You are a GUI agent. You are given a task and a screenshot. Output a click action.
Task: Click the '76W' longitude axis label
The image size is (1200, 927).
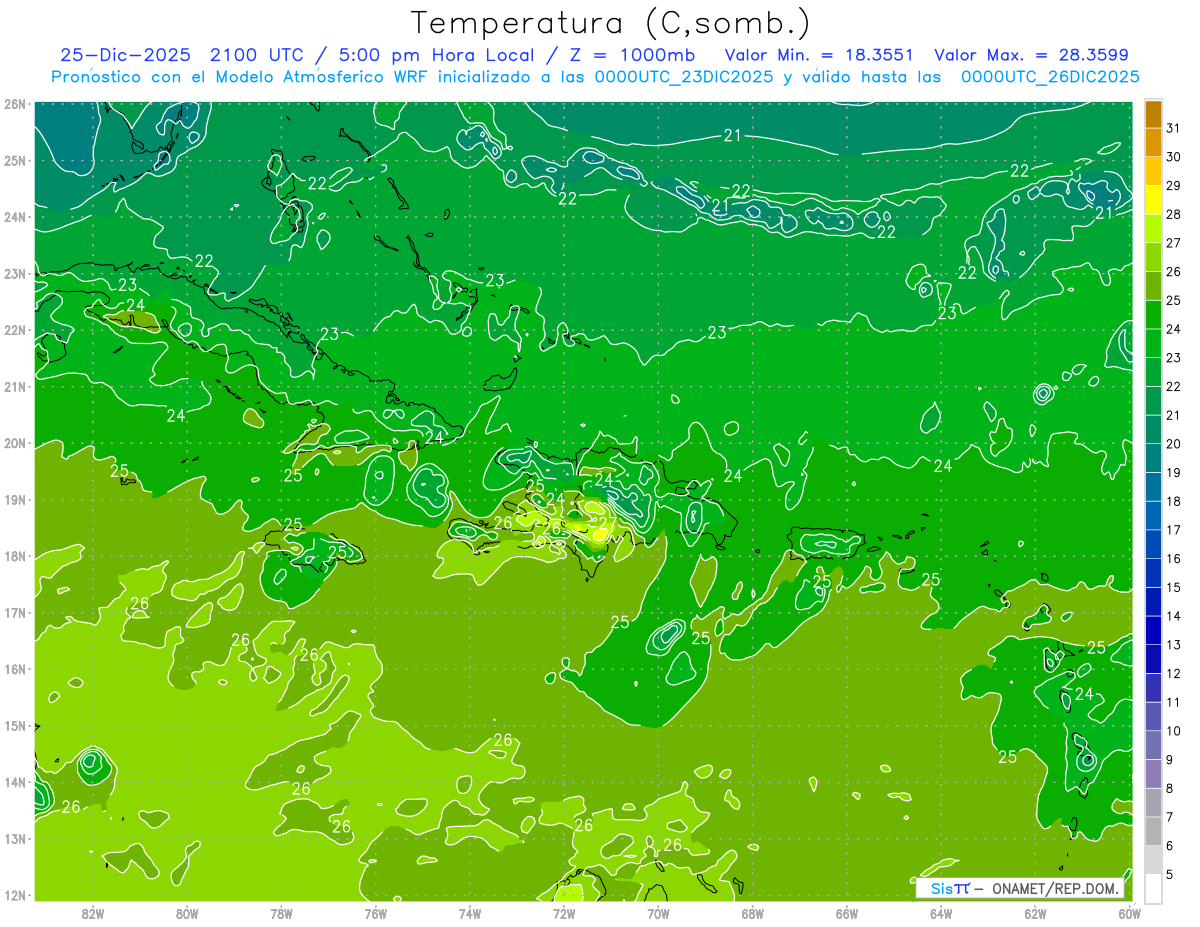pyautogui.click(x=376, y=913)
